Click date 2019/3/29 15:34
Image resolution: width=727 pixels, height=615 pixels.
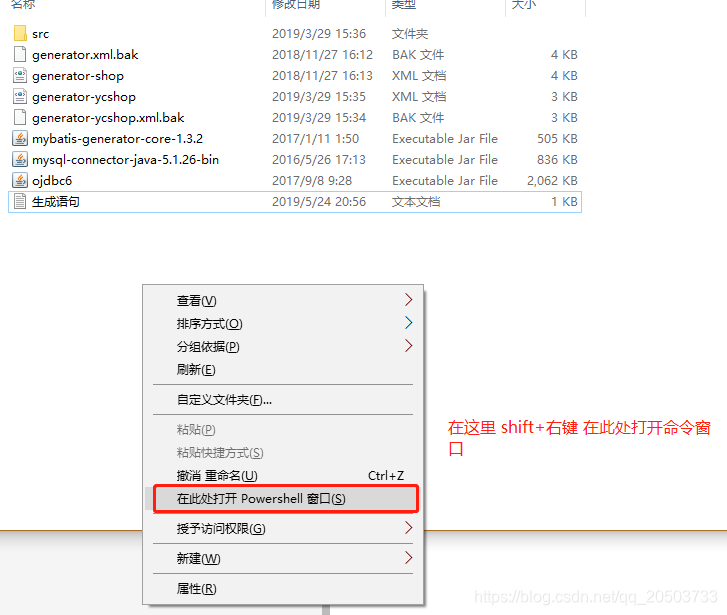[x=319, y=118]
